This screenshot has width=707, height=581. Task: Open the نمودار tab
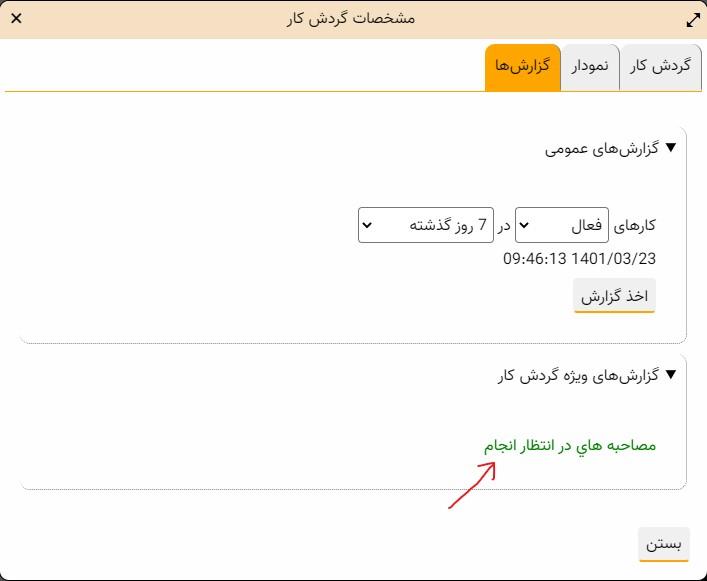pos(590,67)
